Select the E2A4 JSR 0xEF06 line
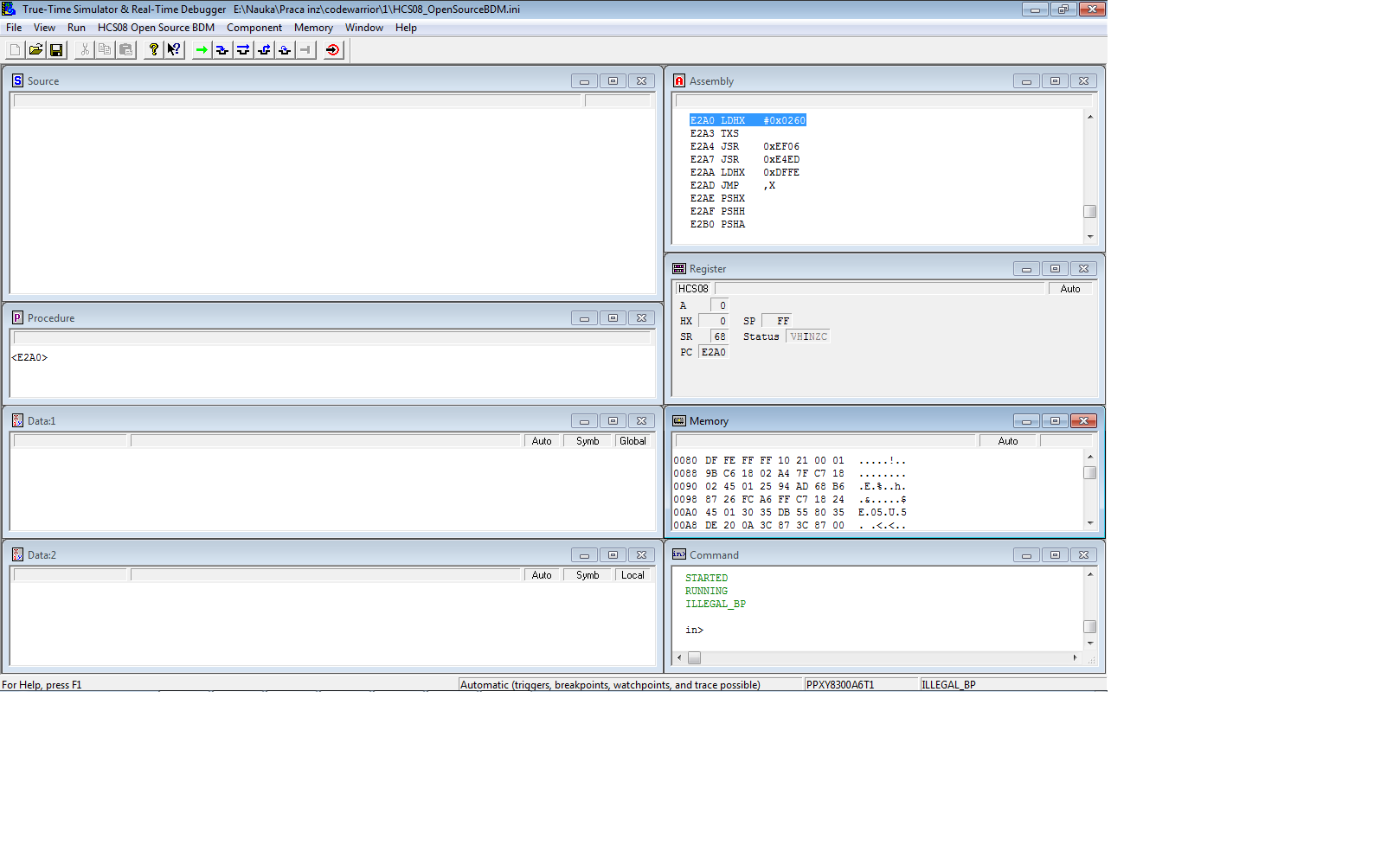This screenshot has width=1400, height=858. click(x=745, y=146)
